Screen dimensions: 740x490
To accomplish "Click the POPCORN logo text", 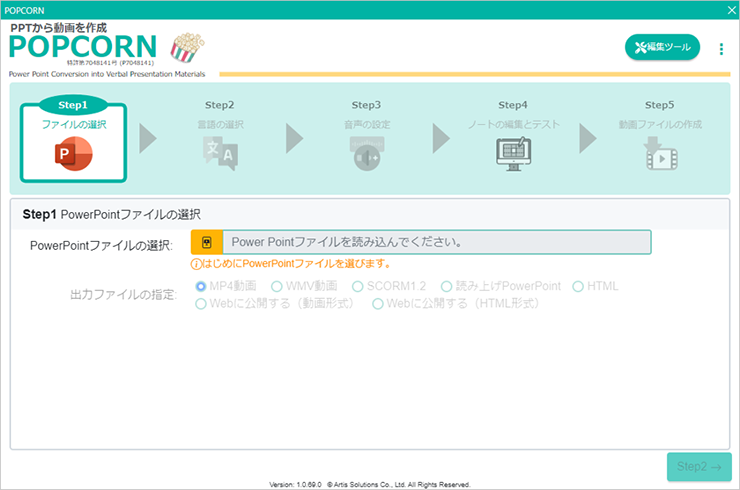I will pos(83,47).
